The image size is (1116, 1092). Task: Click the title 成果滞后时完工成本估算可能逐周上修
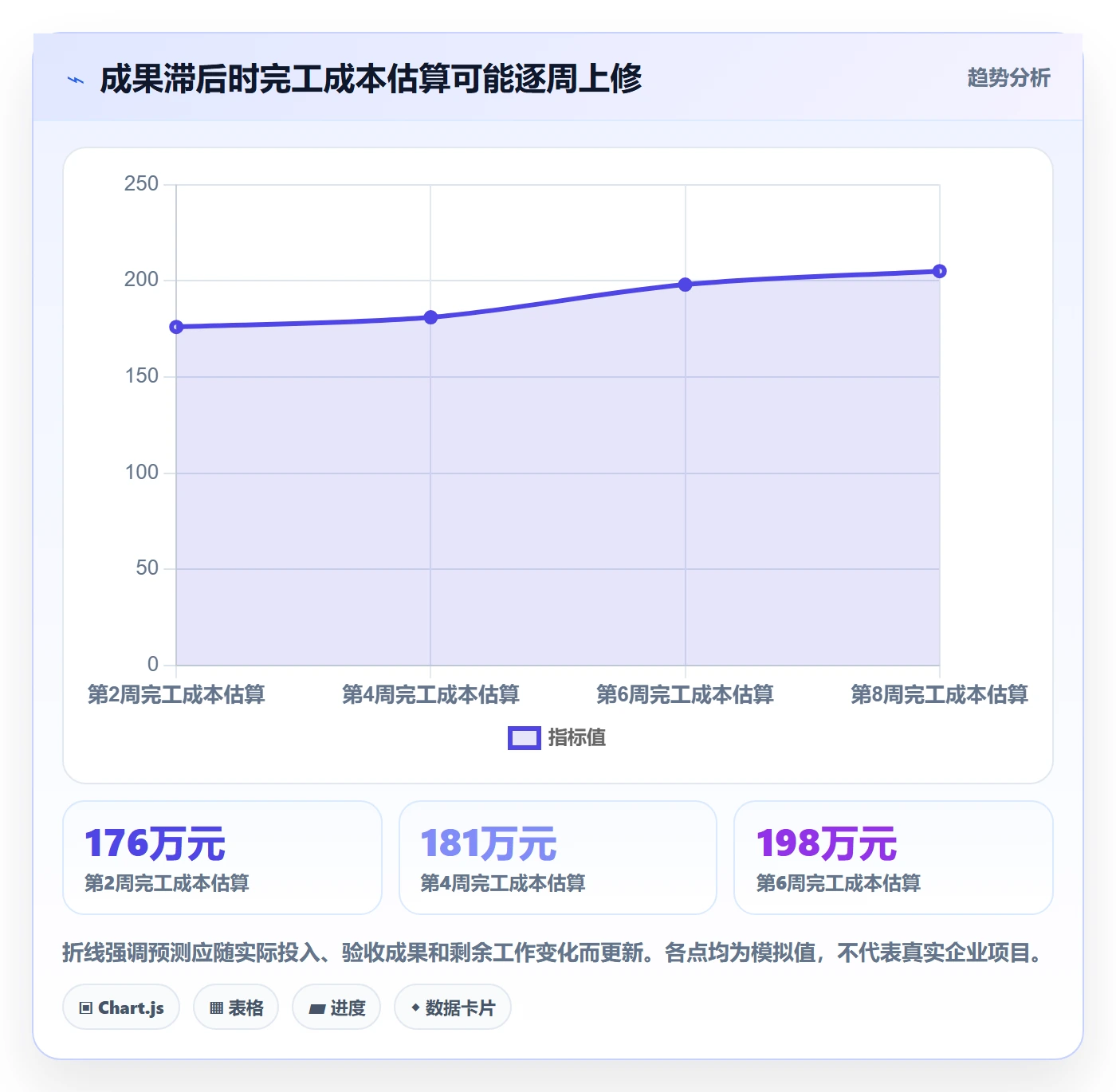click(x=371, y=79)
